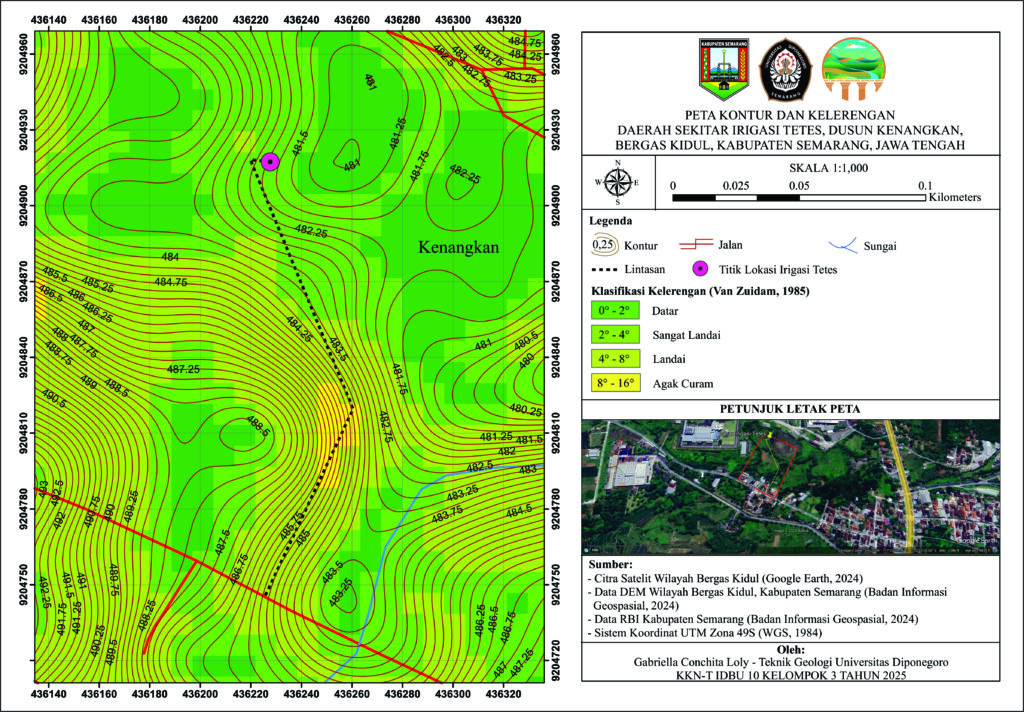Click the "Sangat Landai" legend label

686,336
